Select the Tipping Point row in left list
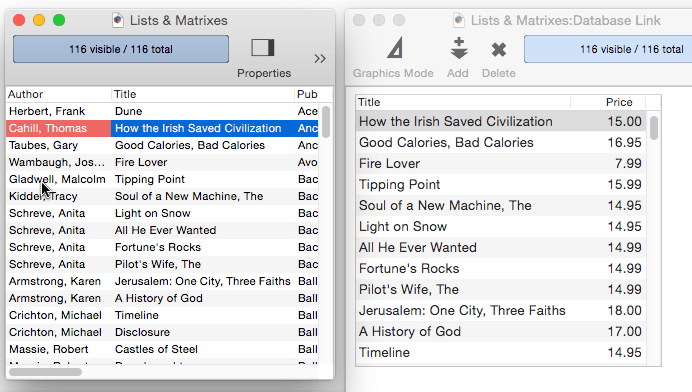Viewport: 692px width, 392px height. click(x=162, y=179)
